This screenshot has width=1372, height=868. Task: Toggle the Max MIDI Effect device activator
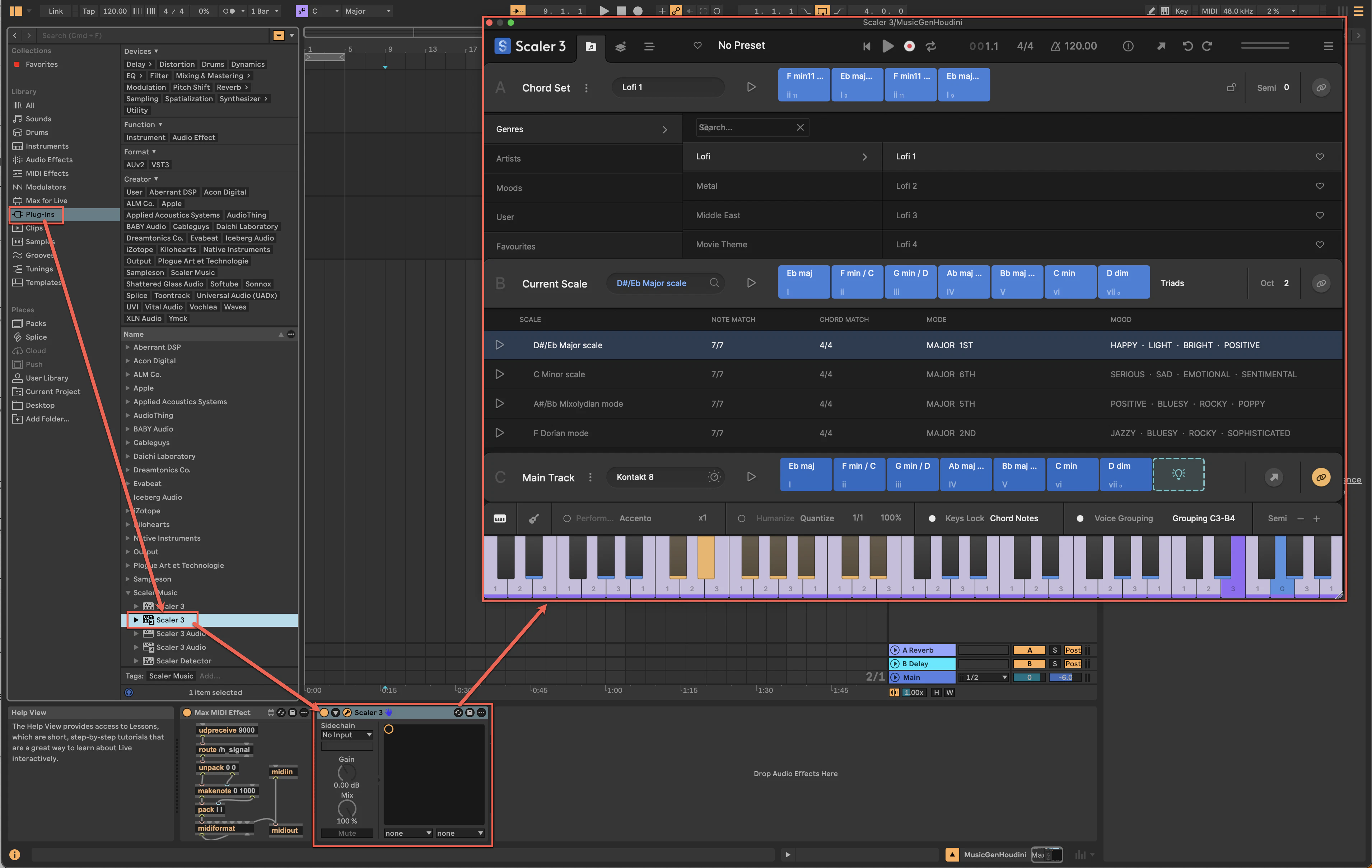coord(187,713)
